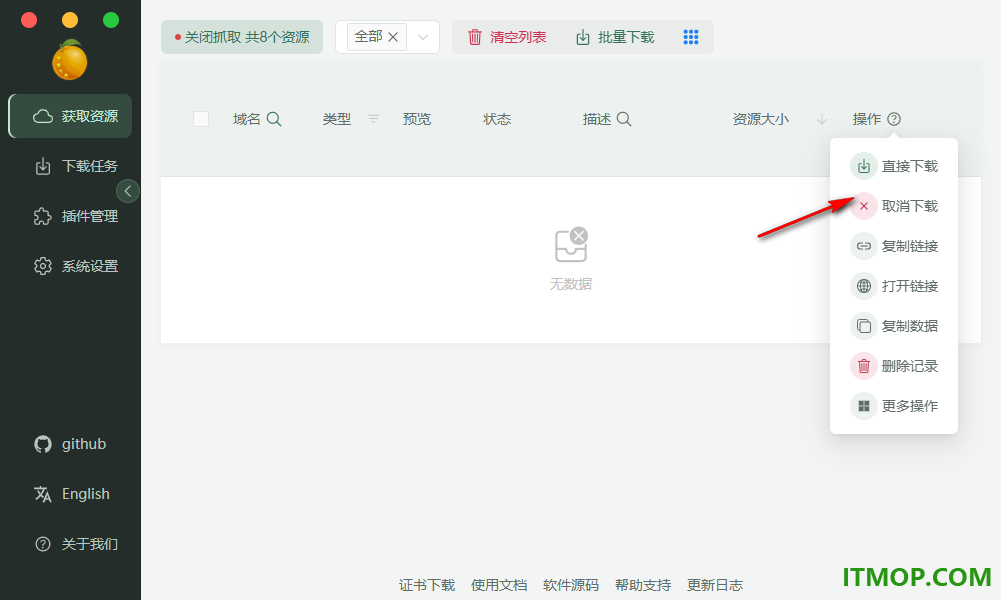Open the 软件源码 footer link

point(571,585)
